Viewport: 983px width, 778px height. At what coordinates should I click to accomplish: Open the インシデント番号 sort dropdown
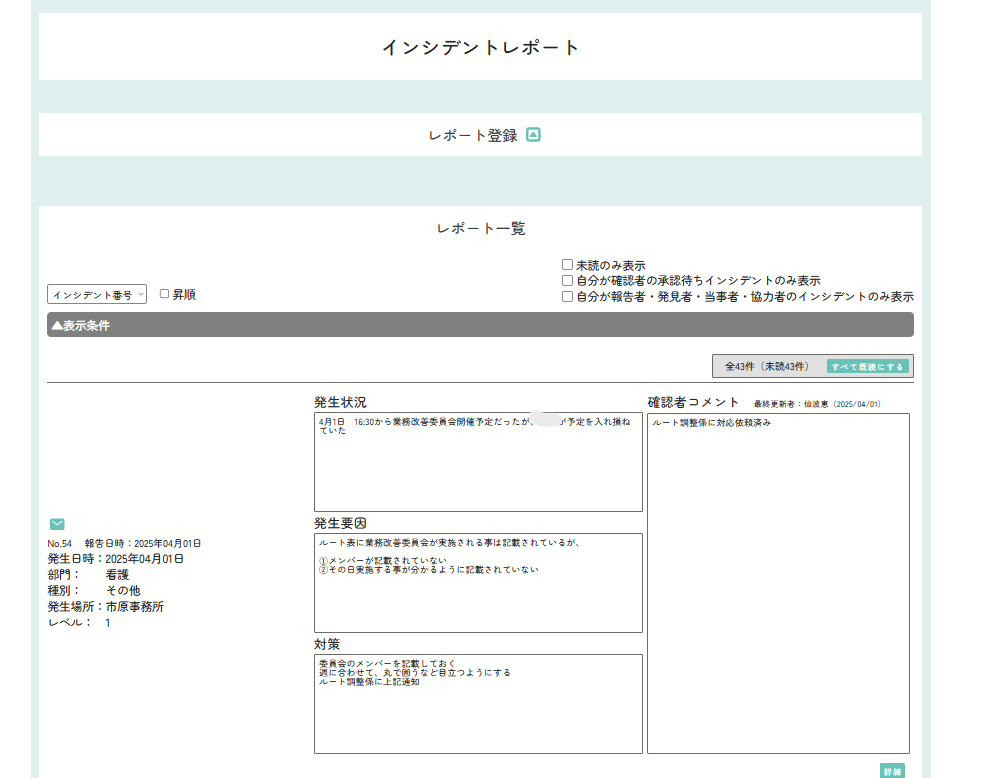(97, 294)
